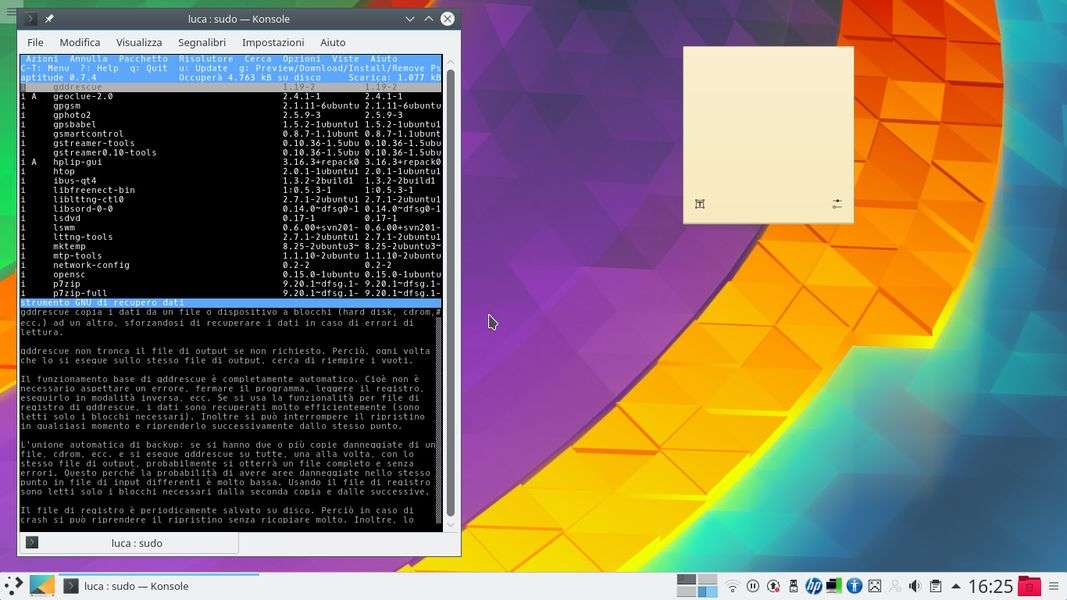The image size is (1067, 600).
Task: Open the Impostazioni menu
Action: tap(272, 43)
